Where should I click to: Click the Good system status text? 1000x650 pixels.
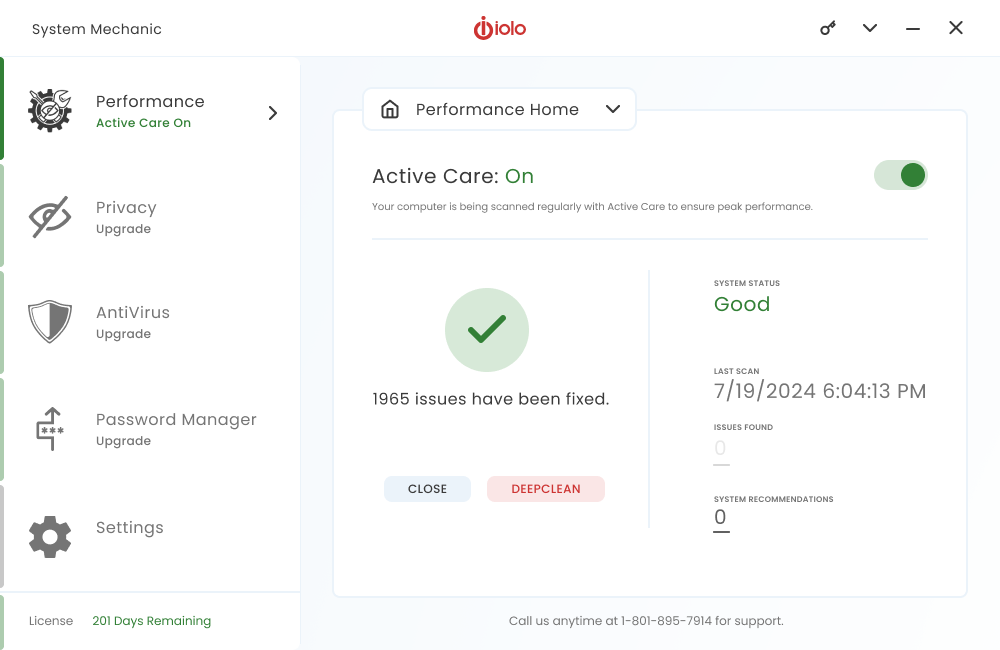coord(742,304)
